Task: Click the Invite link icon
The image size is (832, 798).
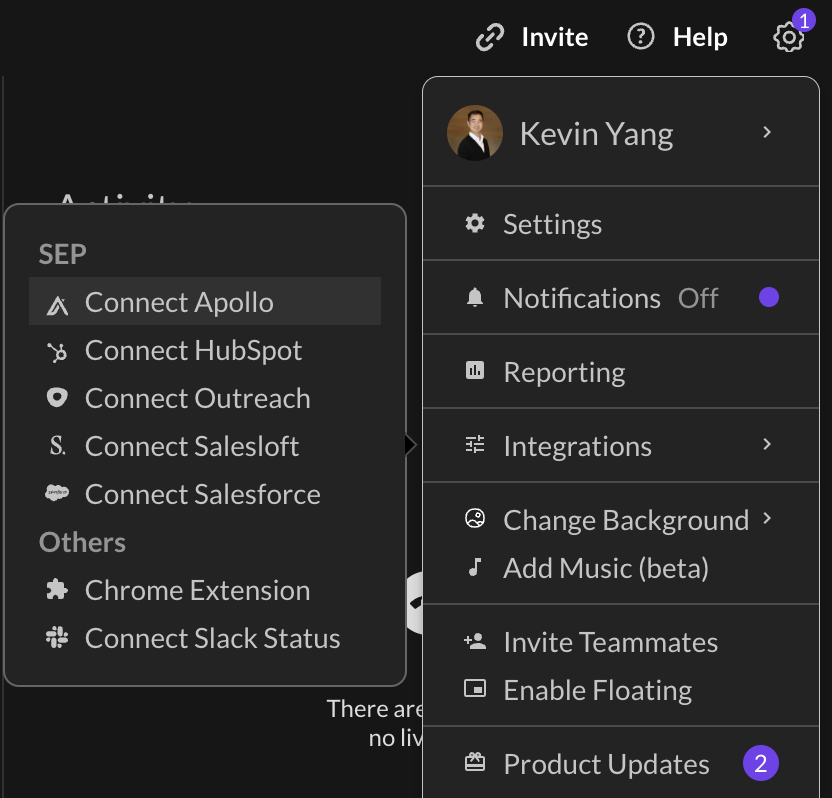Action: point(489,37)
